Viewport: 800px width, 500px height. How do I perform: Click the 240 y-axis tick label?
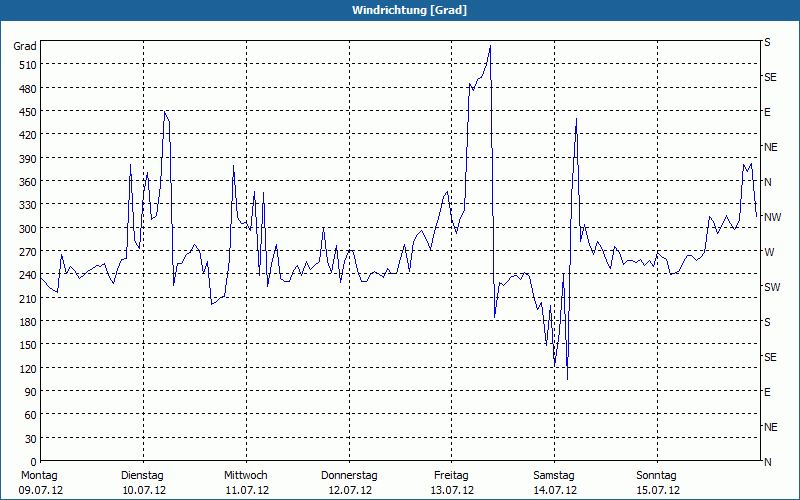coord(28,276)
